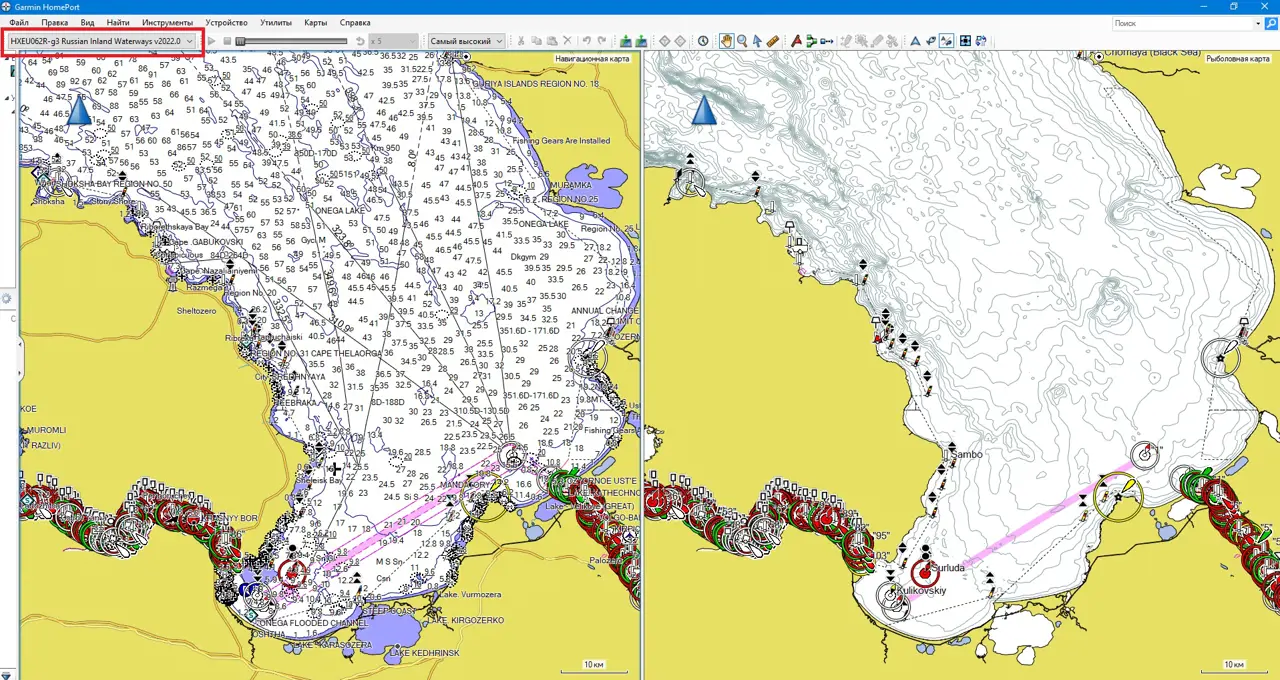The height and width of the screenshot is (680, 1280).
Task: Click the track playback slider
Action: pos(291,41)
